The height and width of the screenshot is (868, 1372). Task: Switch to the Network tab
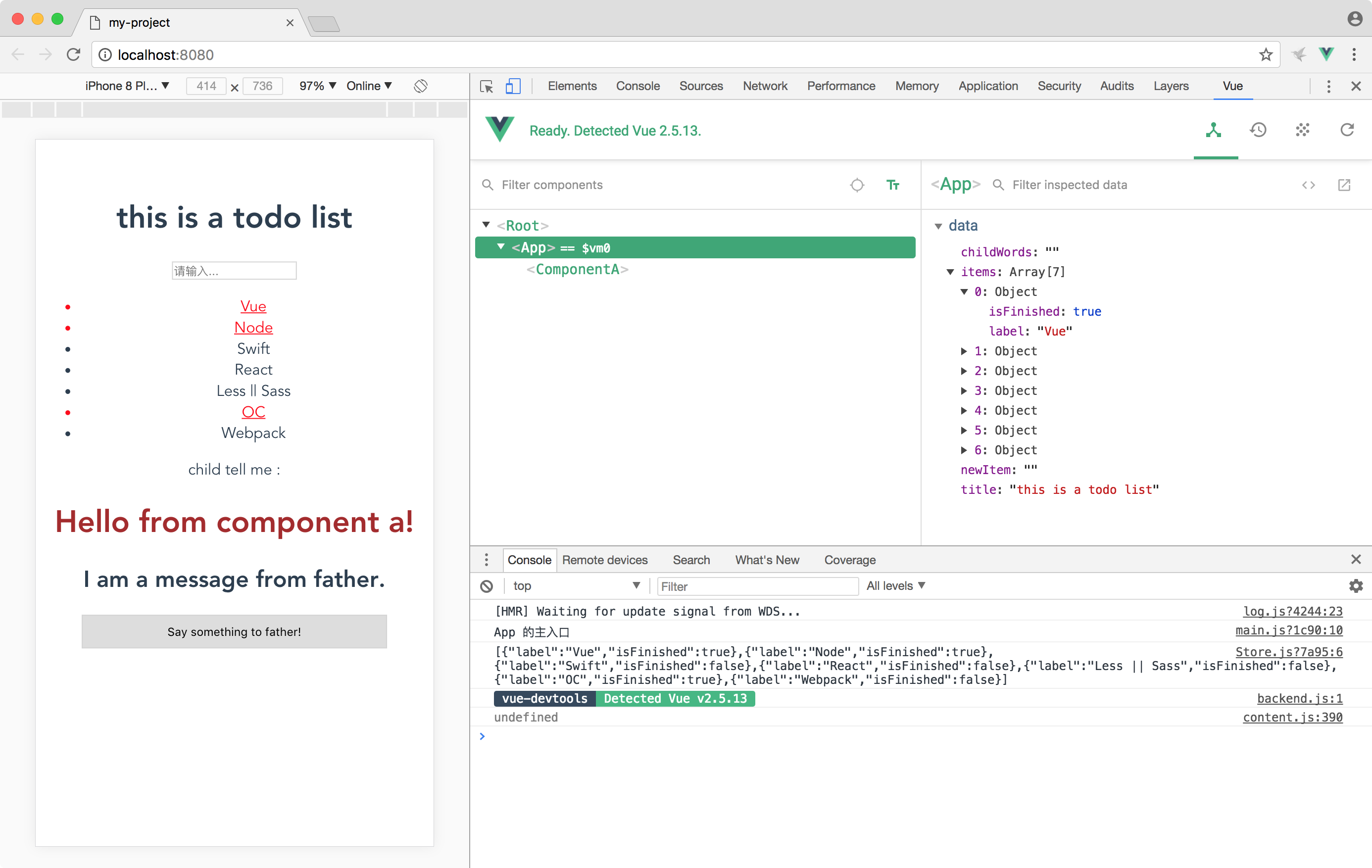click(765, 86)
